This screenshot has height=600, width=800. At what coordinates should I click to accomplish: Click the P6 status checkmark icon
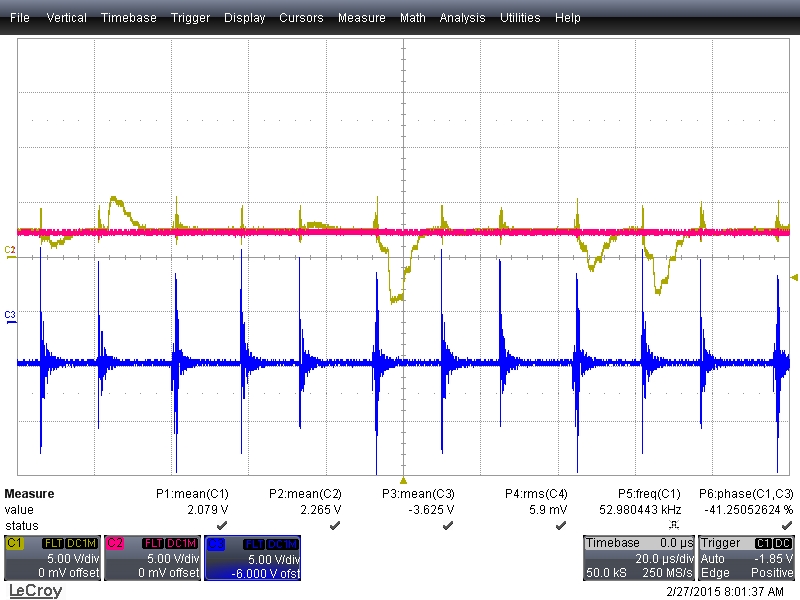tap(787, 525)
